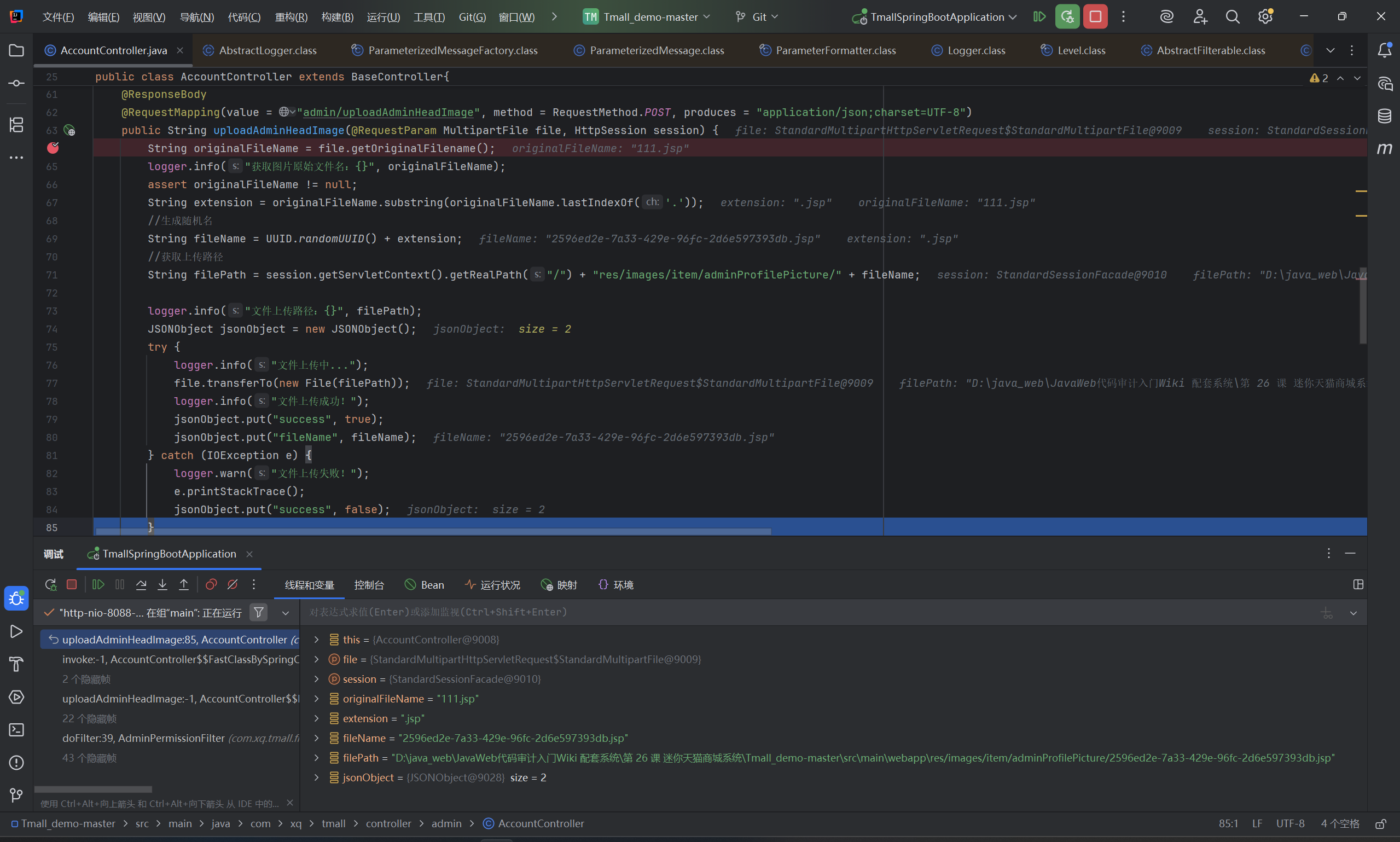Open the 构建(B) build menu

click(x=337, y=17)
